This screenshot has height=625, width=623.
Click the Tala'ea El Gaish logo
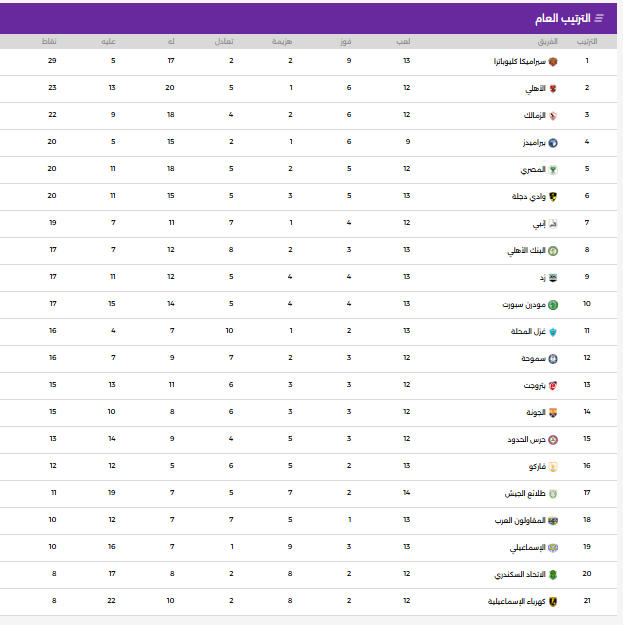click(553, 494)
